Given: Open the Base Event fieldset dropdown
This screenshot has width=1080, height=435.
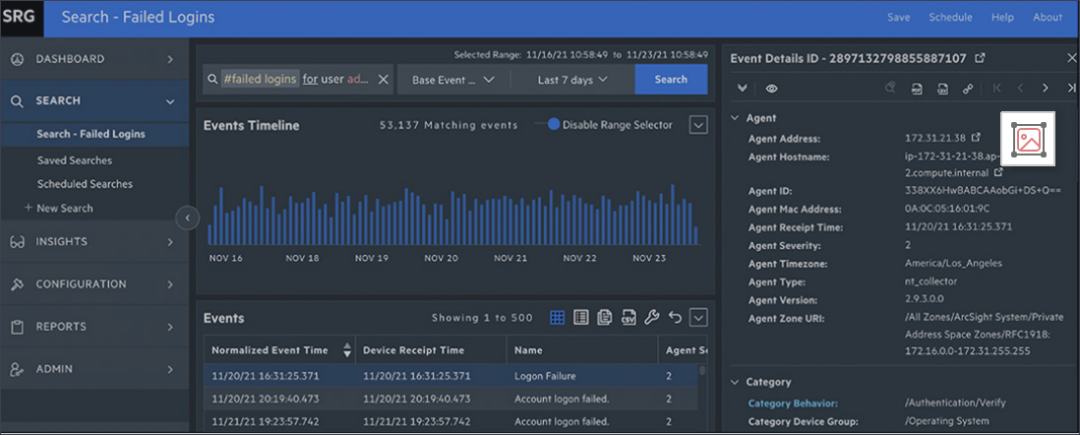Looking at the screenshot, I should click(x=453, y=80).
